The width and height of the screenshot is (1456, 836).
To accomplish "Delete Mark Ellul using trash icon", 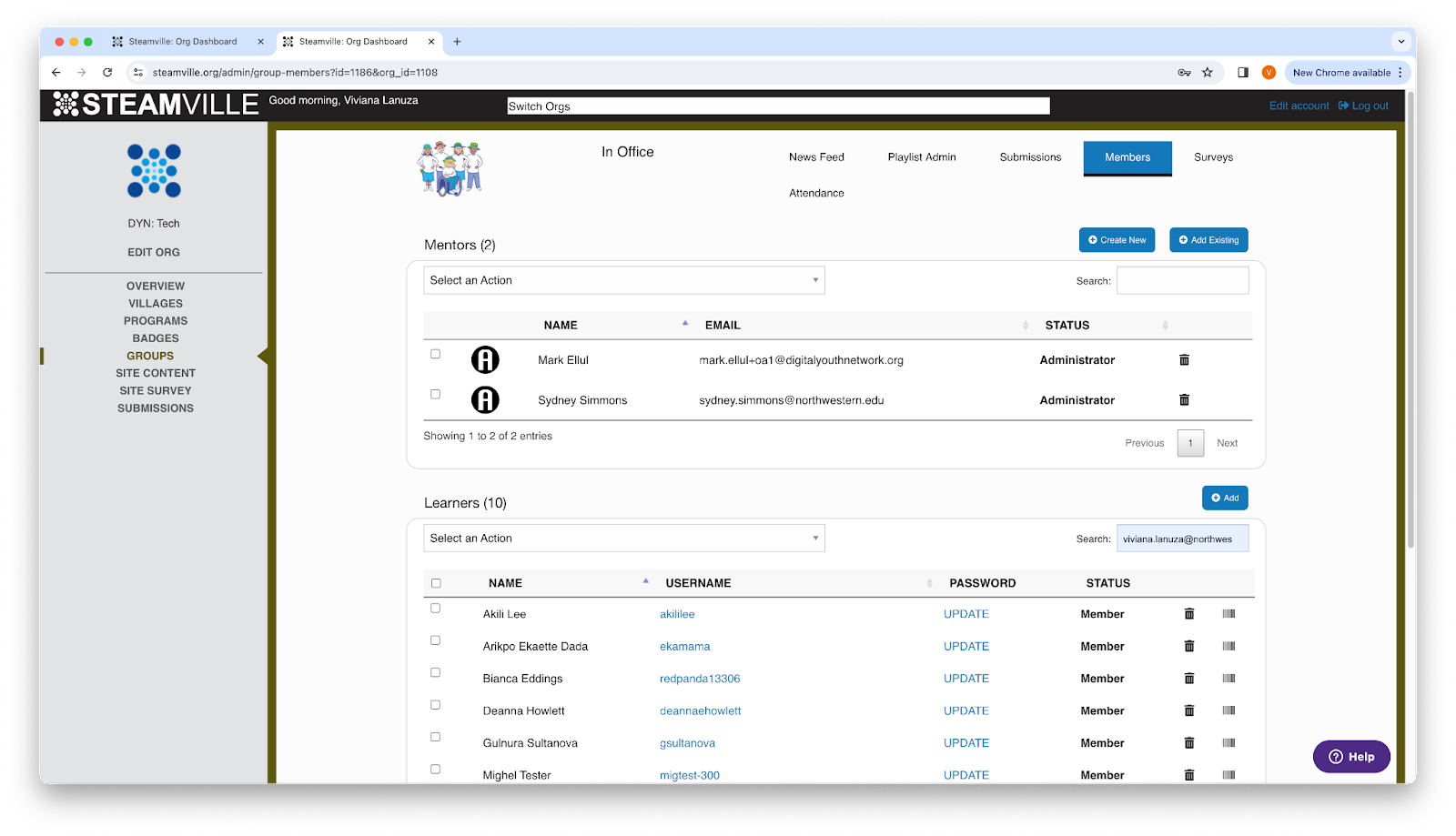I will [x=1184, y=360].
